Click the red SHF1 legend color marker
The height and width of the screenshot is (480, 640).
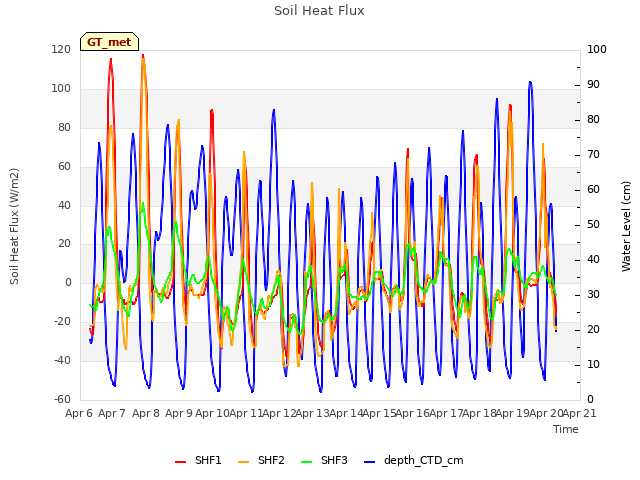[x=180, y=462]
